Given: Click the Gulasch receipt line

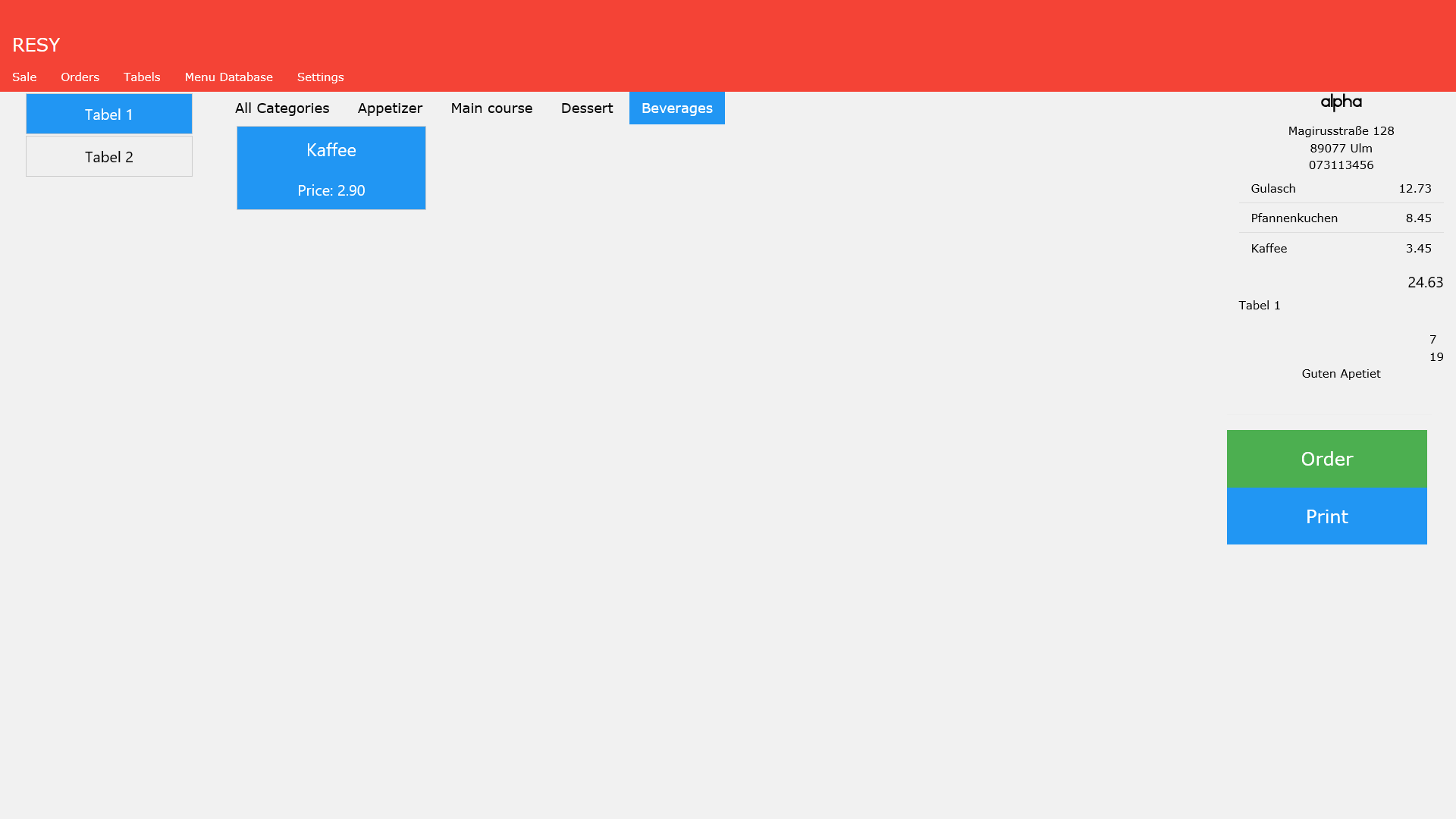Looking at the screenshot, I should click(1340, 189).
